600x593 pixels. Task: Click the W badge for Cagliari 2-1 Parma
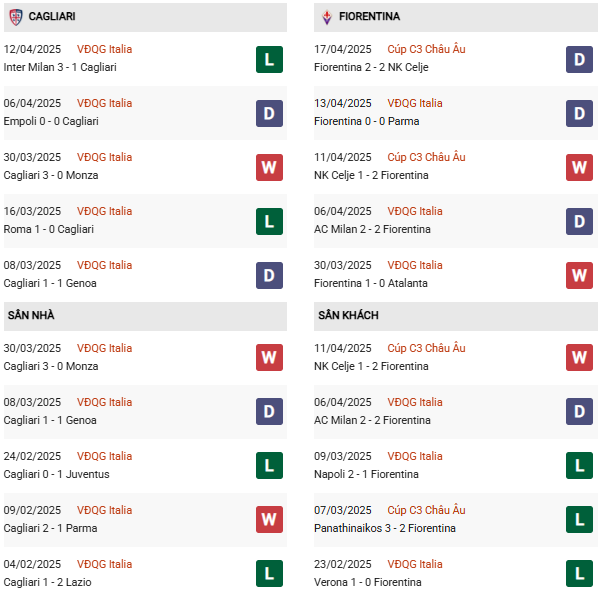(x=269, y=519)
